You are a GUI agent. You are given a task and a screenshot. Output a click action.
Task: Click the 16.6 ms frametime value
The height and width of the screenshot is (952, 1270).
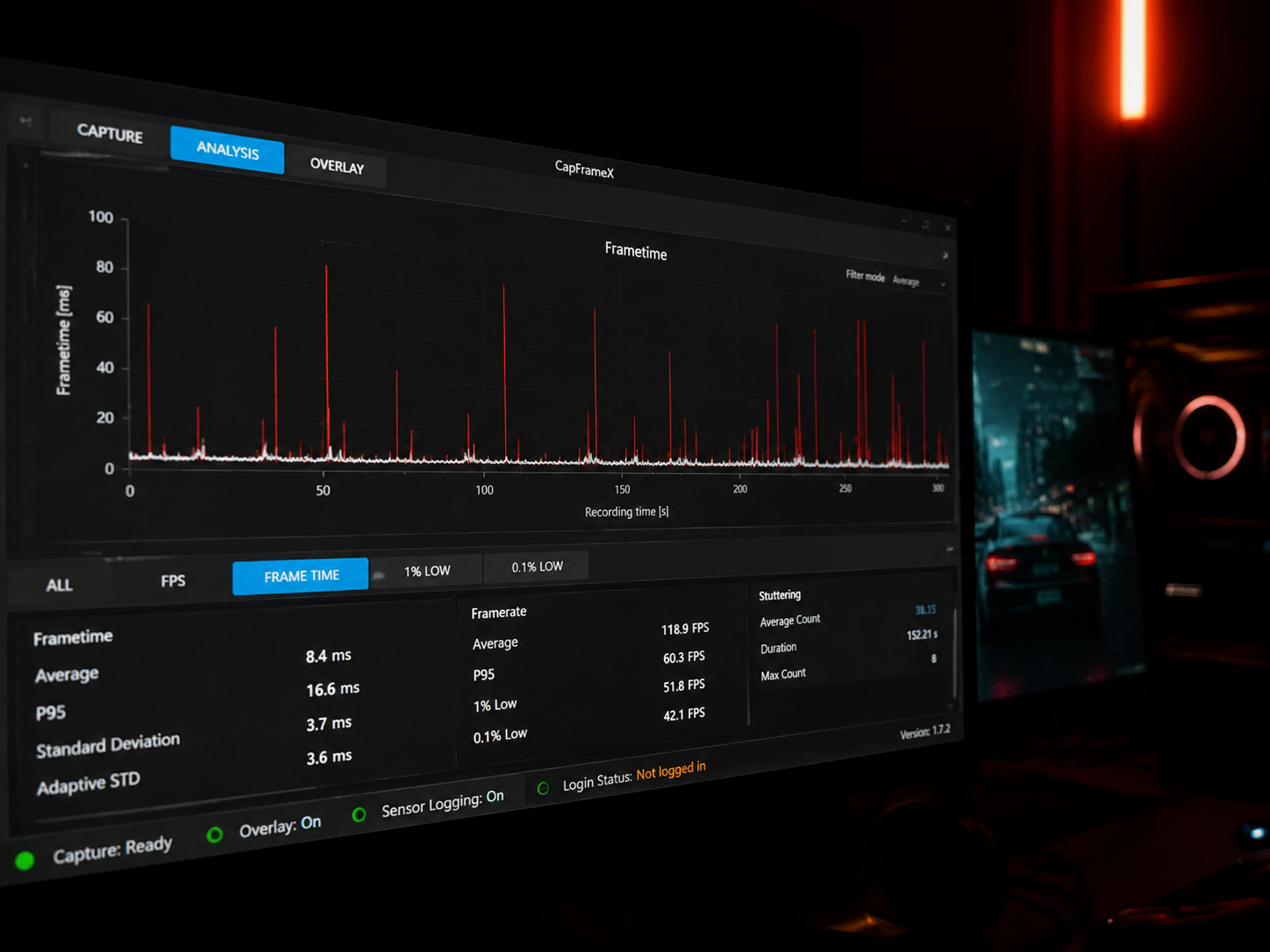point(332,689)
